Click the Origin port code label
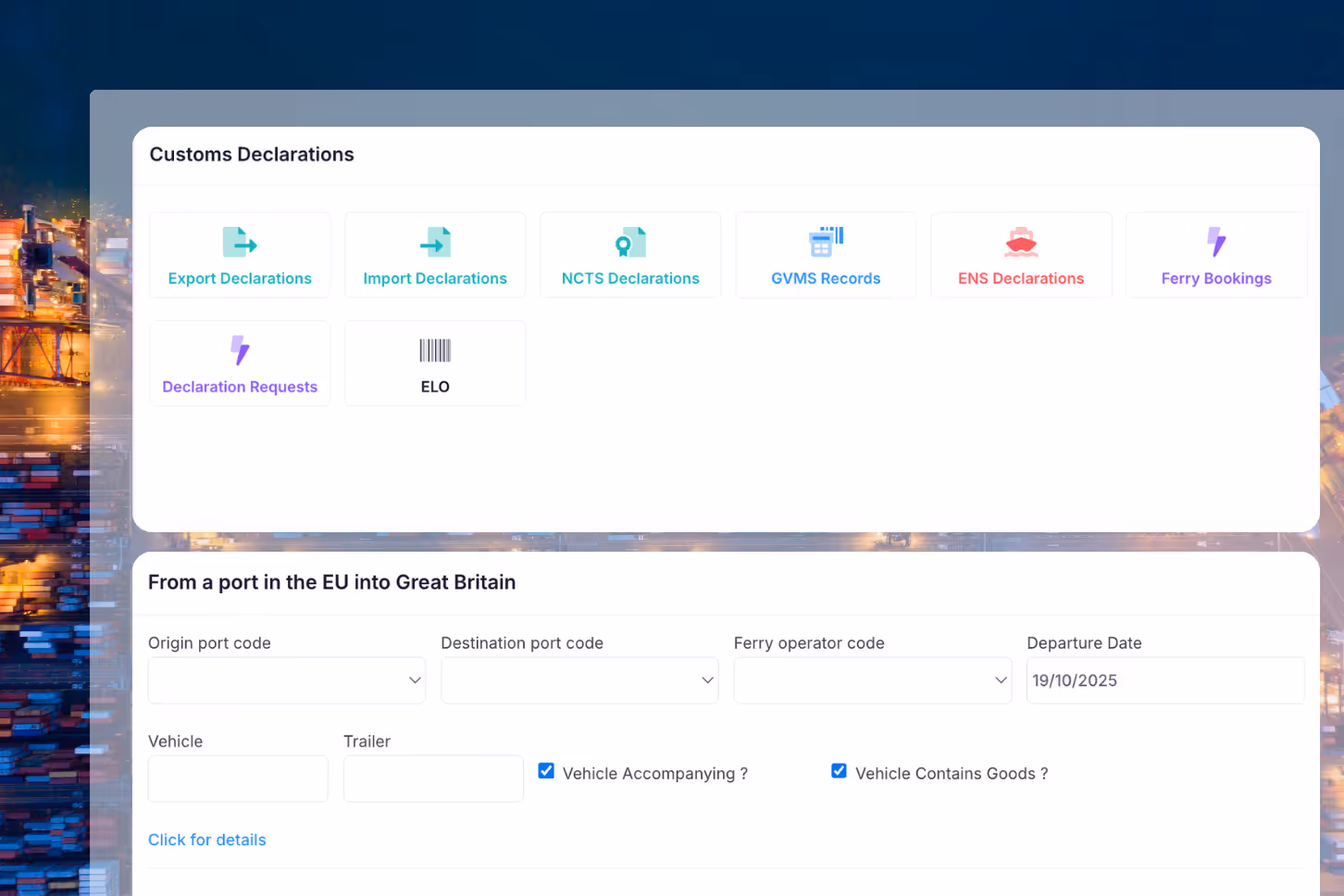 point(209,643)
